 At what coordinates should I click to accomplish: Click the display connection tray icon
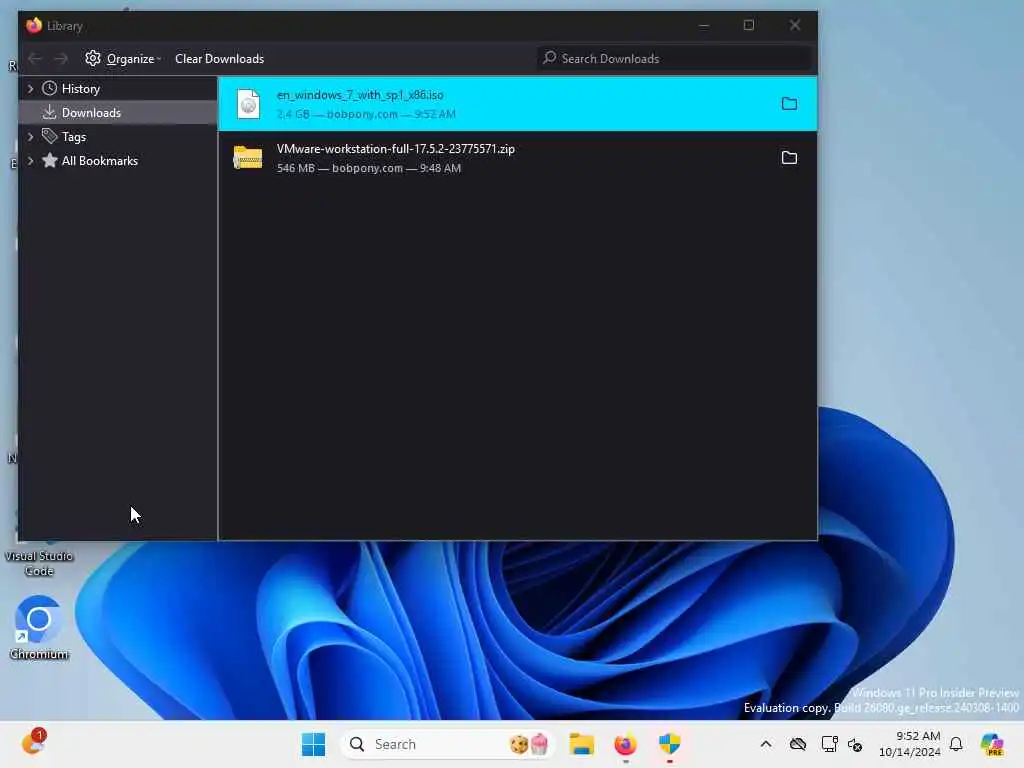point(829,744)
